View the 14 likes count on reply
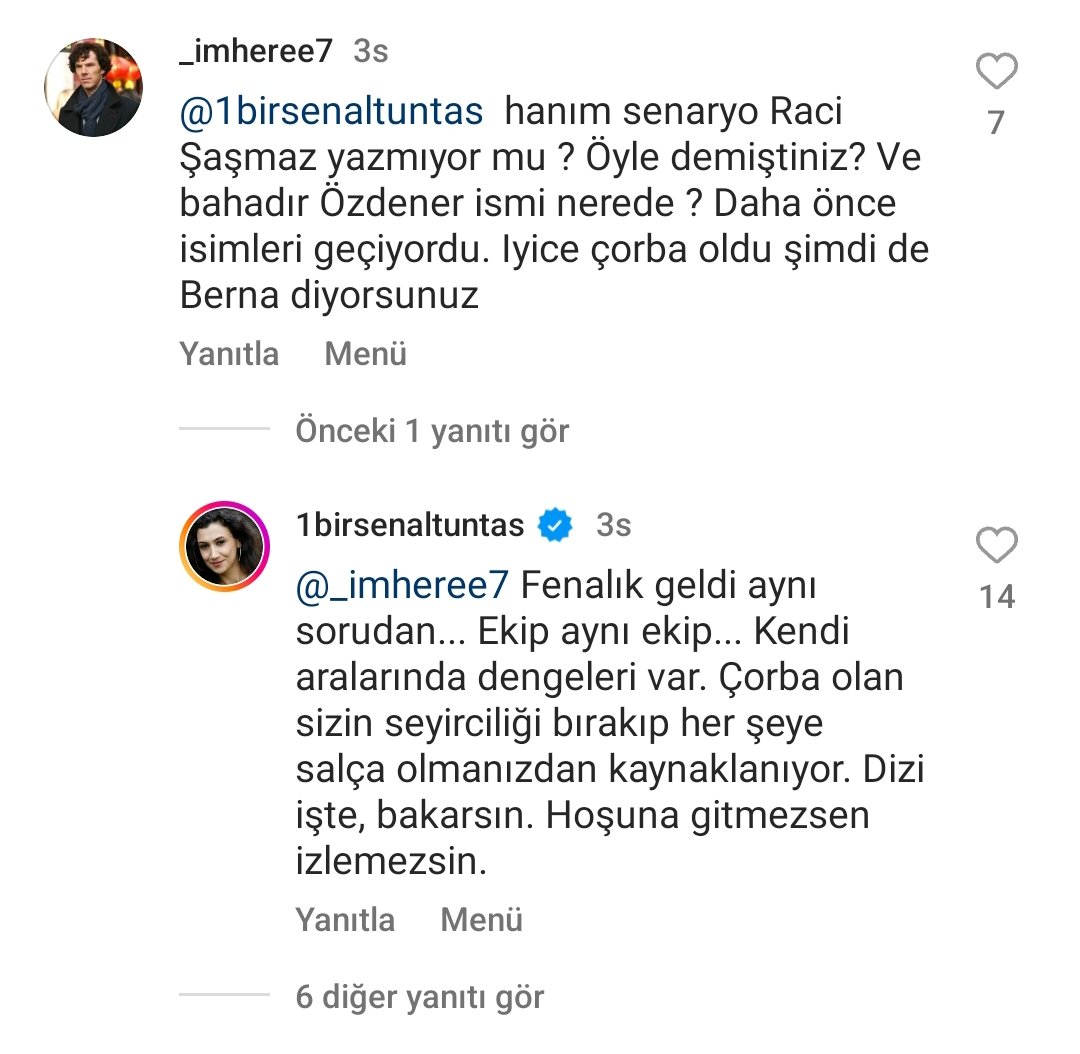Viewport: 1080px width, 1054px height. (997, 597)
